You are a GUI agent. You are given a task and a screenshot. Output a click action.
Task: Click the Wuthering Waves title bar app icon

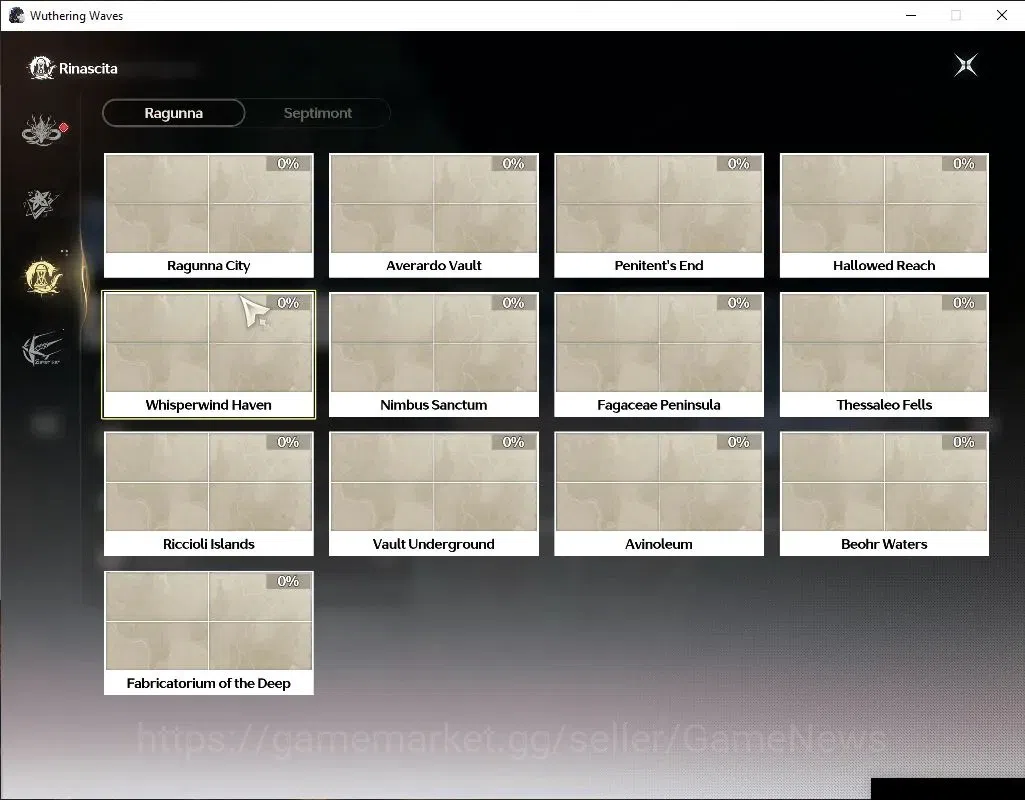16,15
